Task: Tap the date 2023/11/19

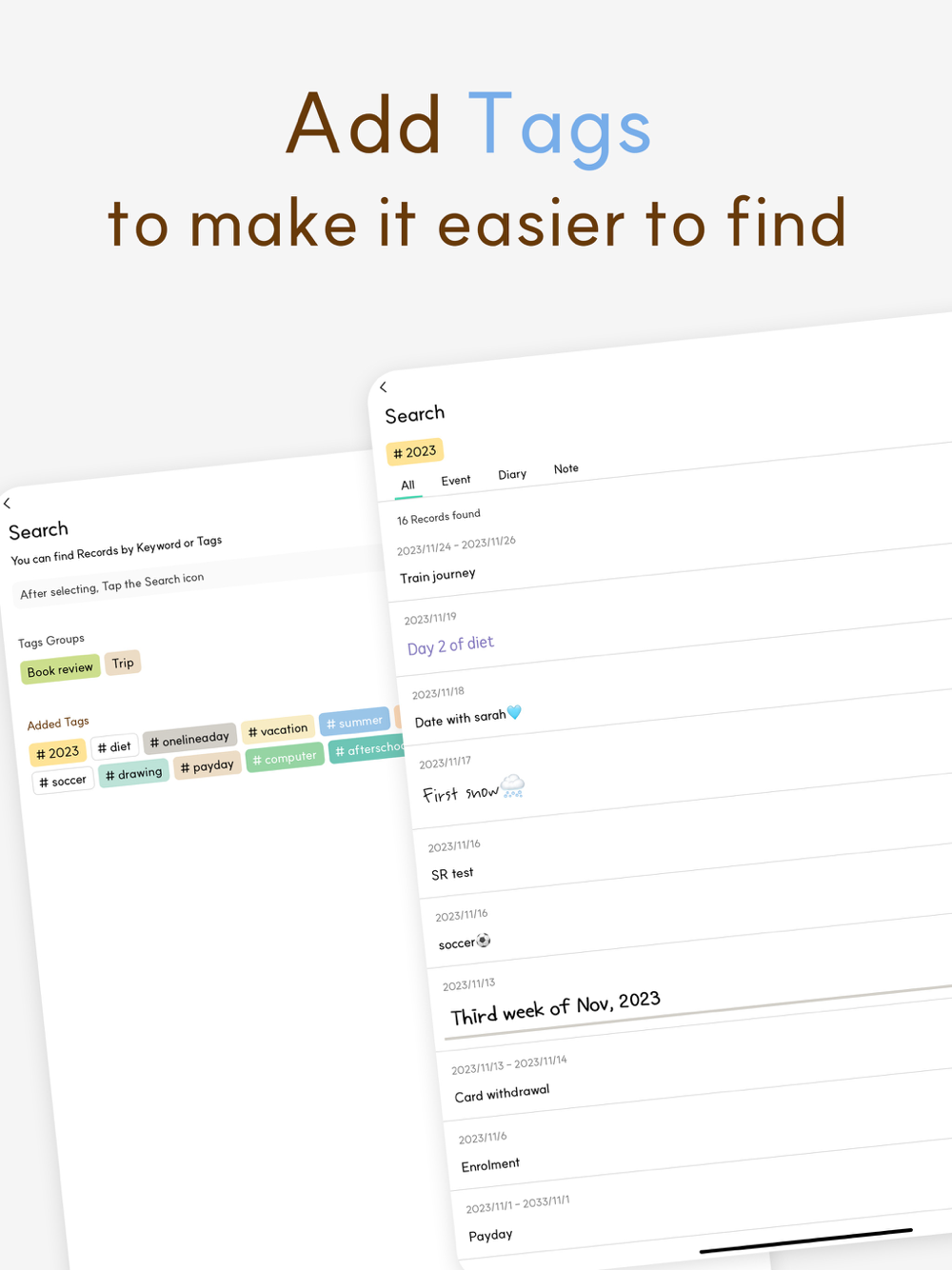Action: point(430,619)
